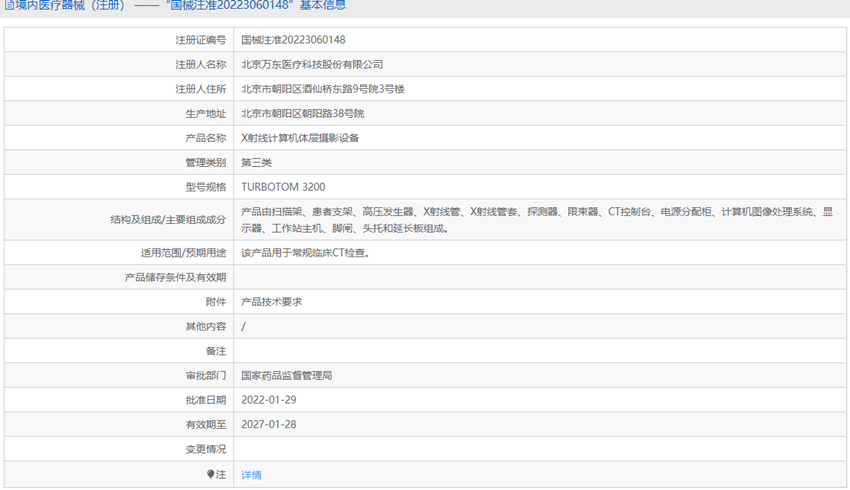Select registration number 国械注准20223060148 value
The width and height of the screenshot is (850, 490).
click(x=293, y=40)
